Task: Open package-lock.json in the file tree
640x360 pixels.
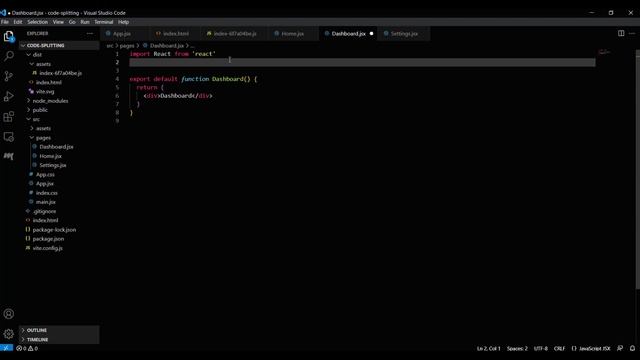Action: (54, 230)
